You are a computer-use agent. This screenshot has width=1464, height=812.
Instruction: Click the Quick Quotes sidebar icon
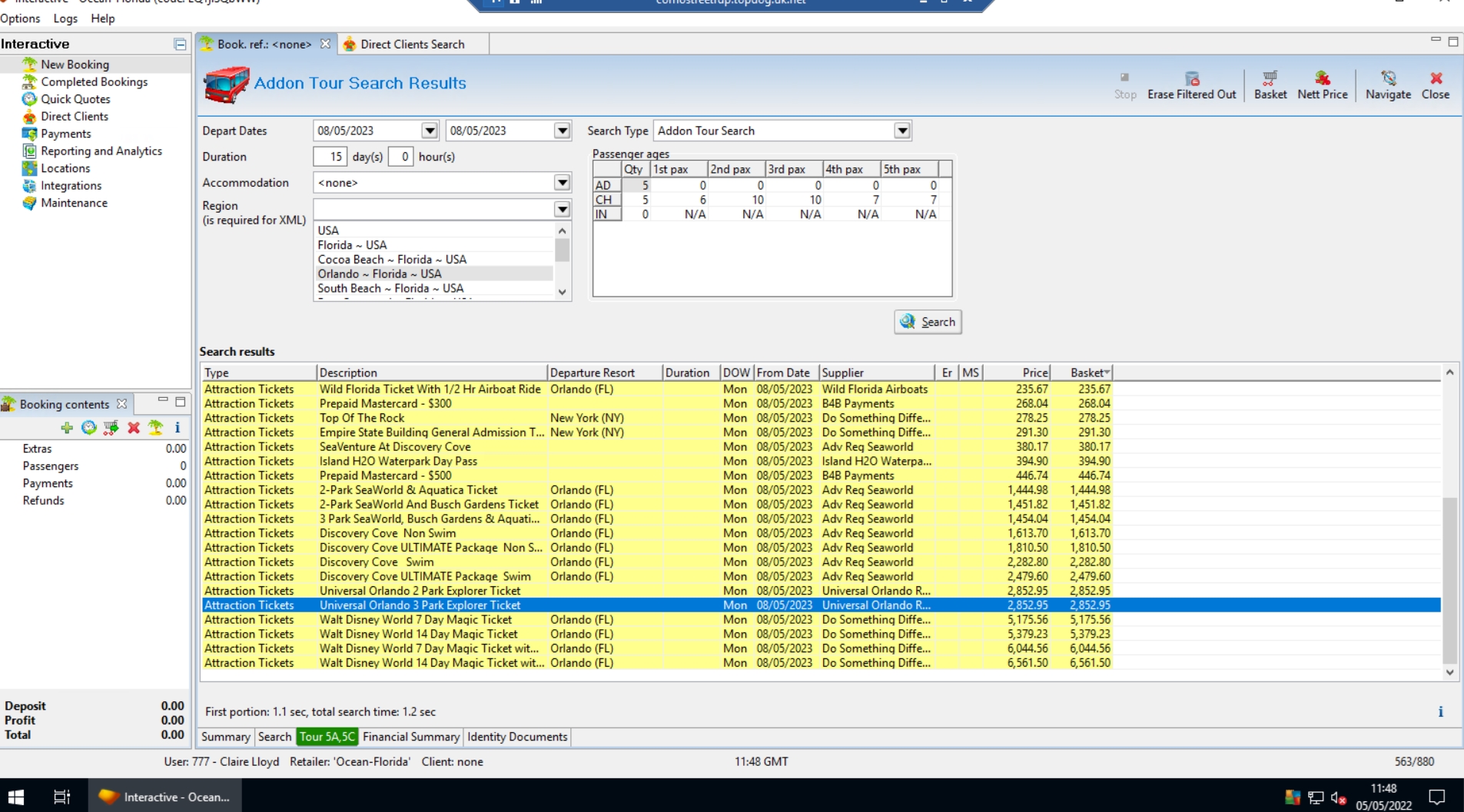point(29,99)
